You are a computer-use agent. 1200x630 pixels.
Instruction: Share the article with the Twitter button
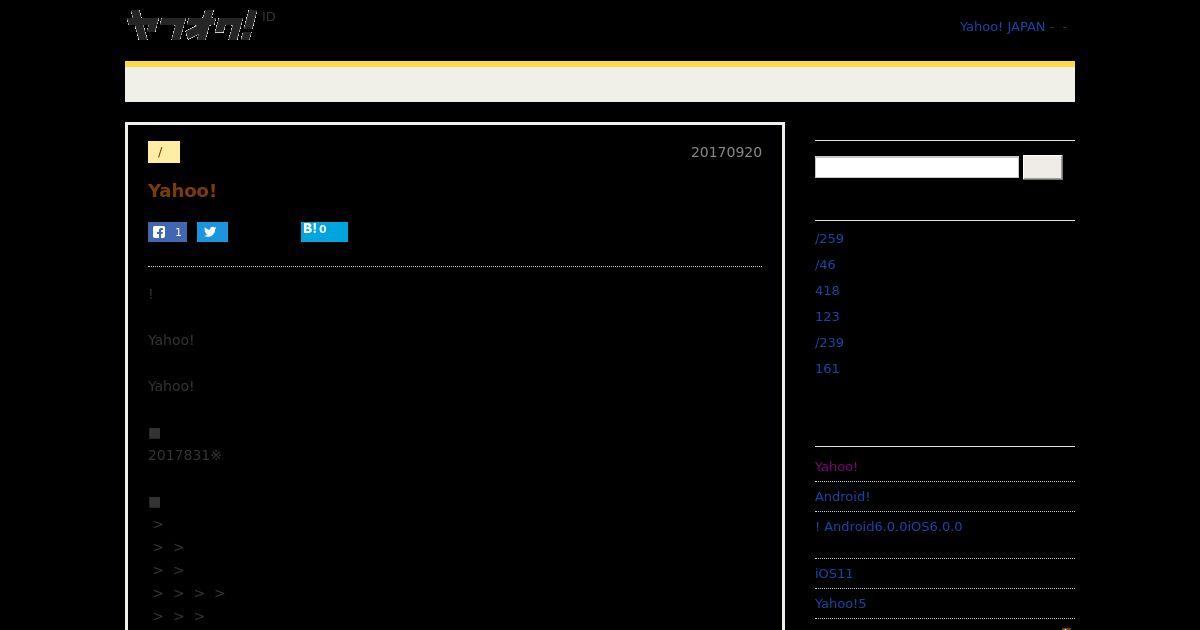pos(212,232)
